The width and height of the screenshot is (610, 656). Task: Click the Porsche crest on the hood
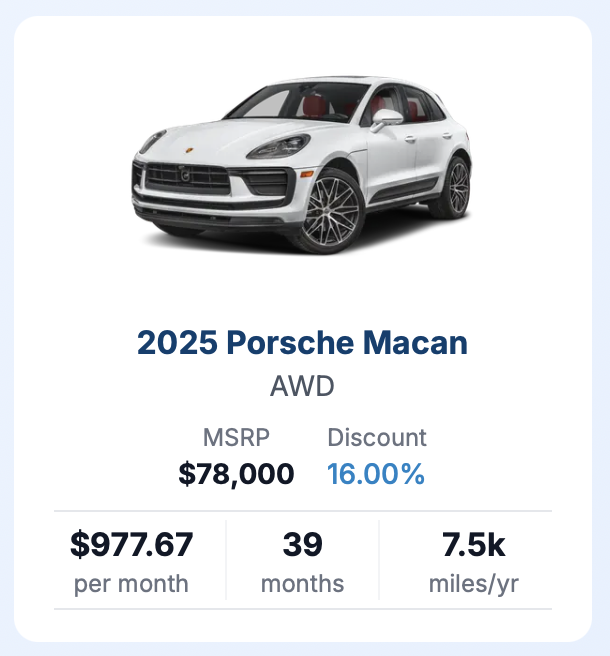click(x=189, y=150)
